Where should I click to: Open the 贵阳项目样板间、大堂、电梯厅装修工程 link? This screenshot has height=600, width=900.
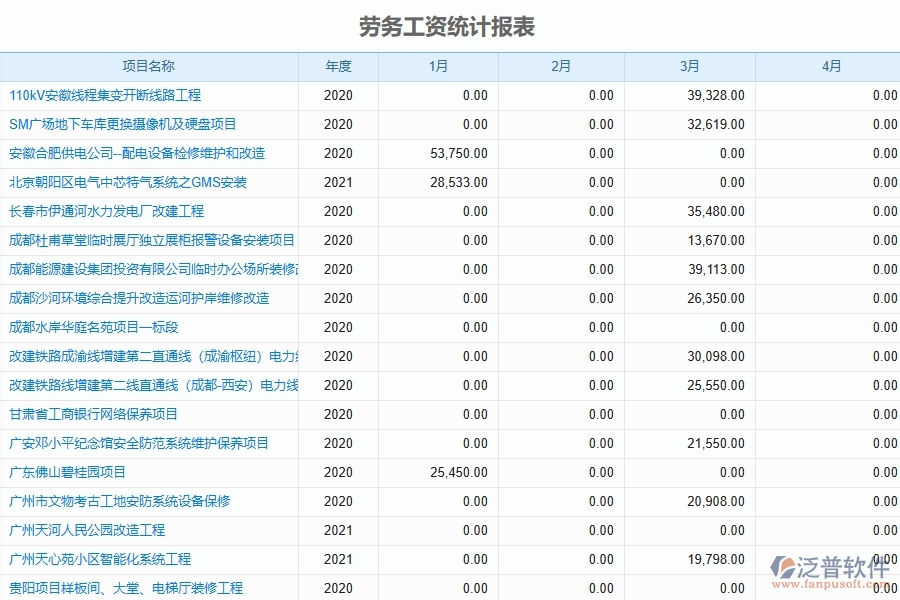click(x=124, y=588)
